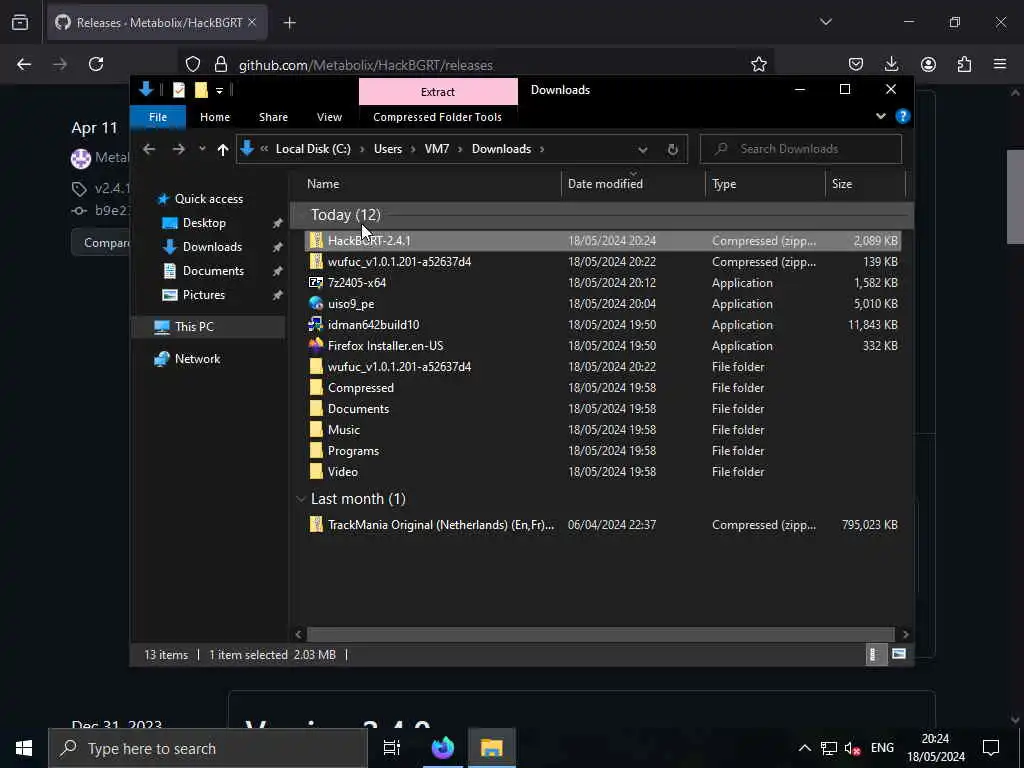Open the address bar history dropdown
The image size is (1024, 768).
(x=643, y=150)
